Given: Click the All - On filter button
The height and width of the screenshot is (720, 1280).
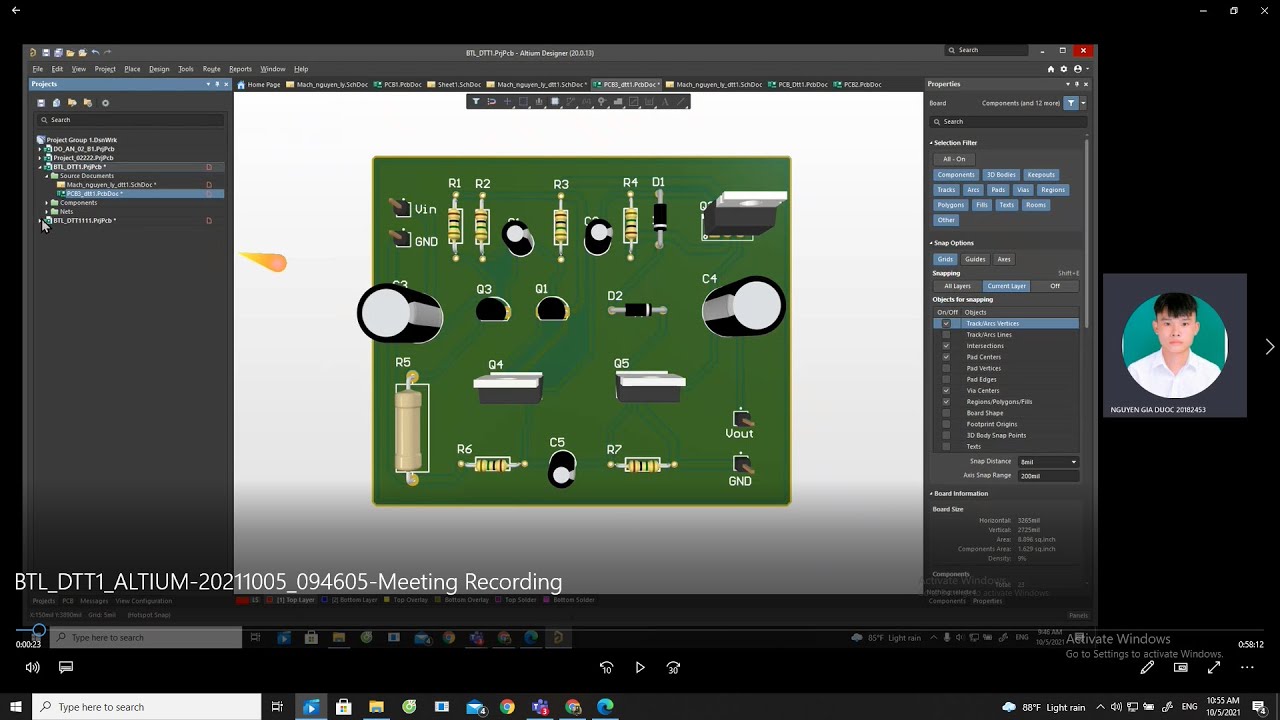Looking at the screenshot, I should coord(954,159).
